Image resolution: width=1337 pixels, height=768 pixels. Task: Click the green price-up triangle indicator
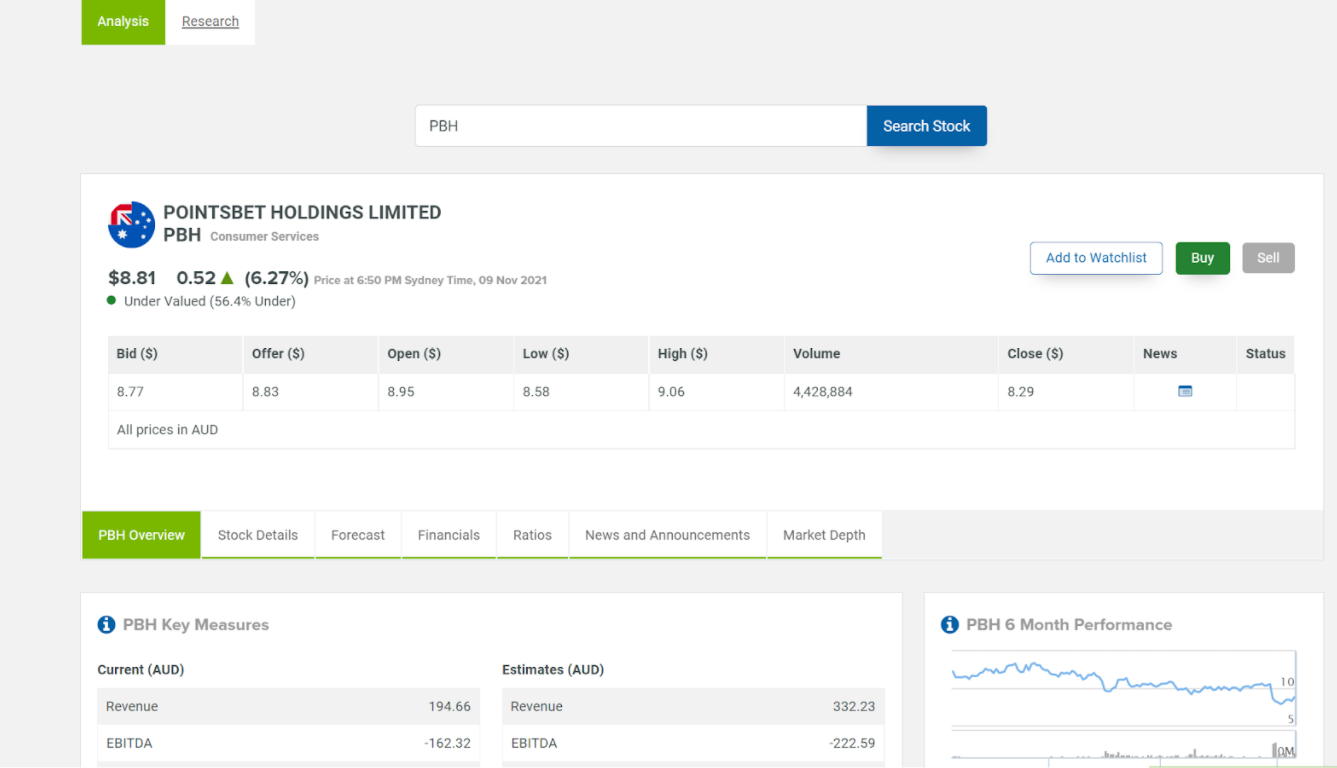click(x=227, y=278)
